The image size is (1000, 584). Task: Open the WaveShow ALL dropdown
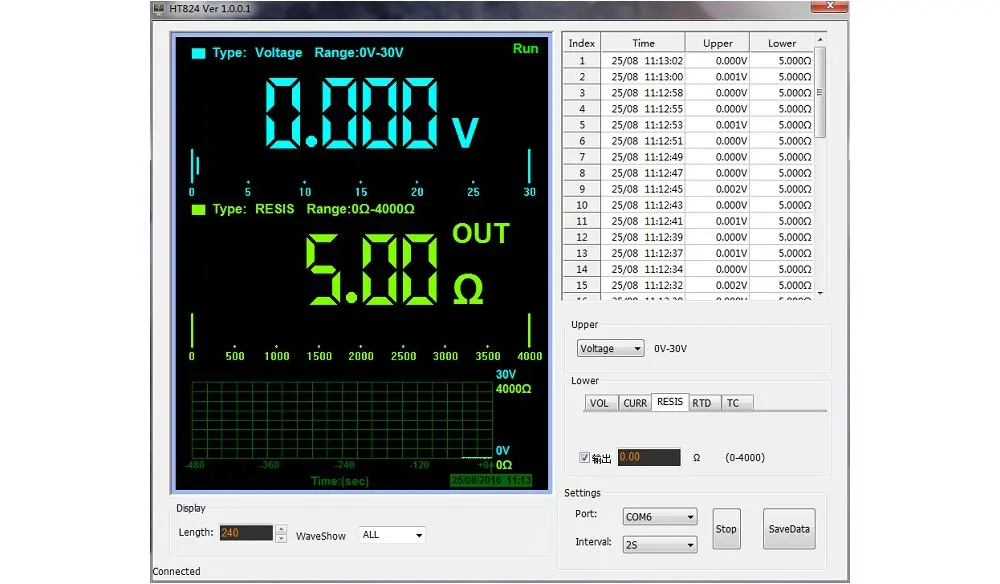(x=392, y=535)
